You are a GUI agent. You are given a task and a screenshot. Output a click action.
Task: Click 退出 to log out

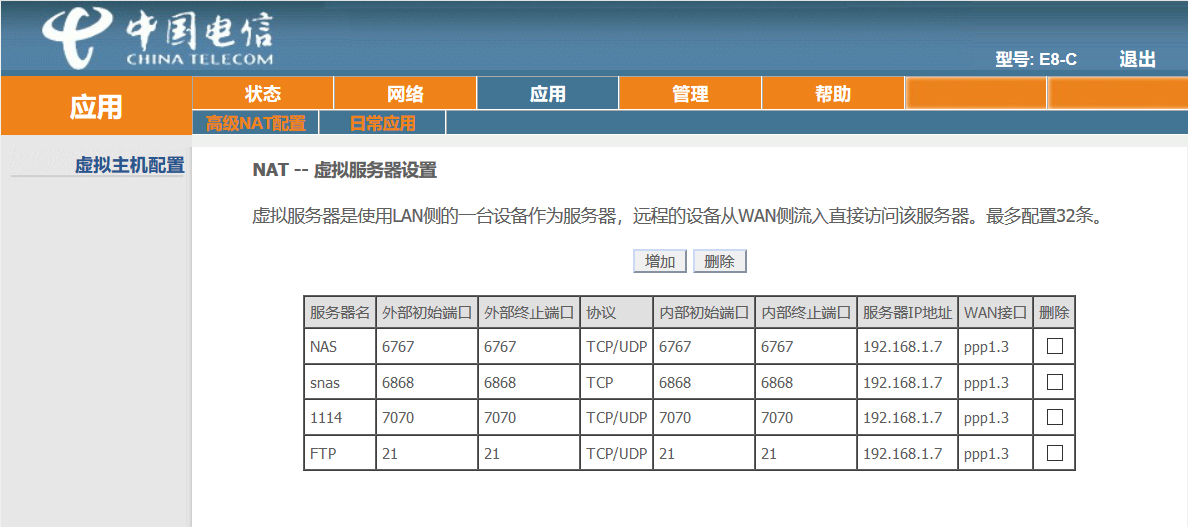pos(1137,60)
